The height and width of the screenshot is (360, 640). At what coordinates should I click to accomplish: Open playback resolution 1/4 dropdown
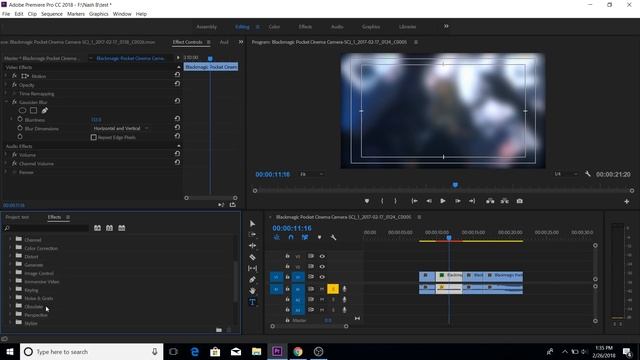point(566,174)
